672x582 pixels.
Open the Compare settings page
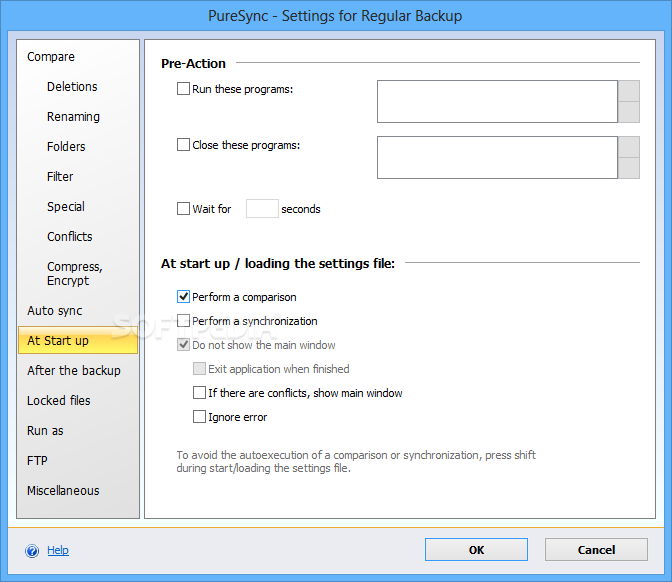pos(51,57)
